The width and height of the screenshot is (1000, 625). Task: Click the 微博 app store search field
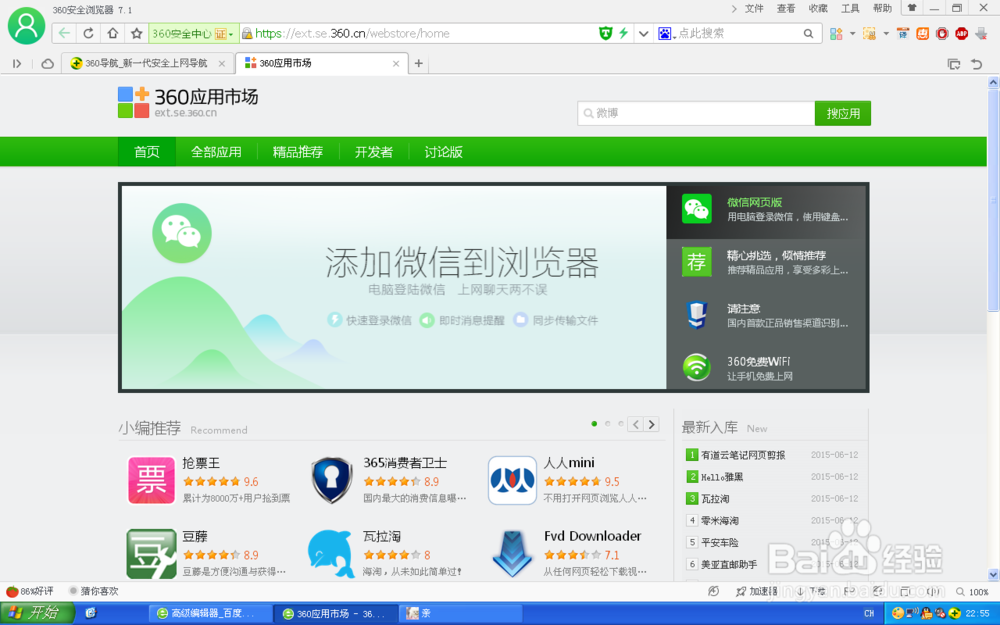[696, 114]
